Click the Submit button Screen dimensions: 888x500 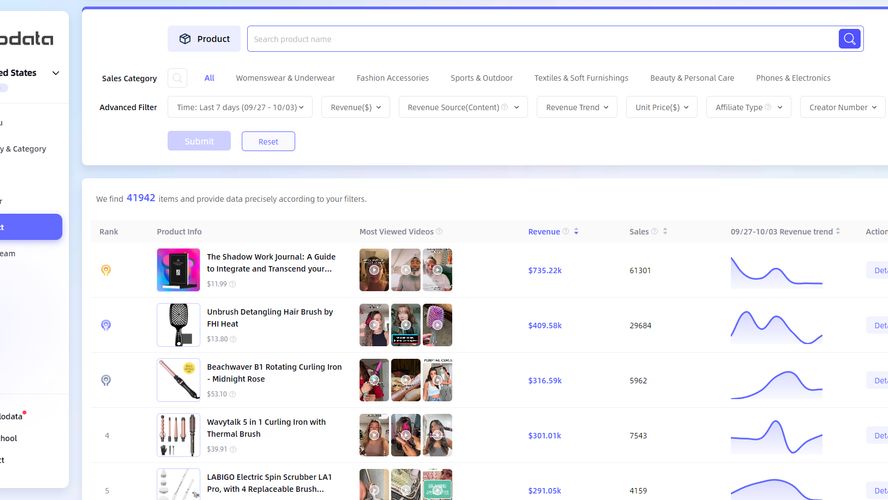(x=199, y=141)
